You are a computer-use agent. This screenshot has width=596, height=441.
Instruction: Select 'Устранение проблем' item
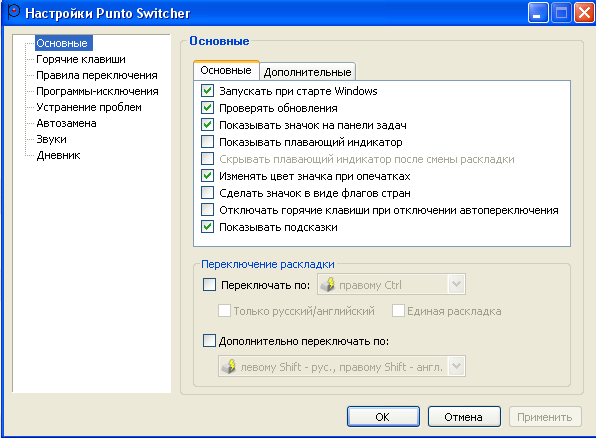(89, 107)
